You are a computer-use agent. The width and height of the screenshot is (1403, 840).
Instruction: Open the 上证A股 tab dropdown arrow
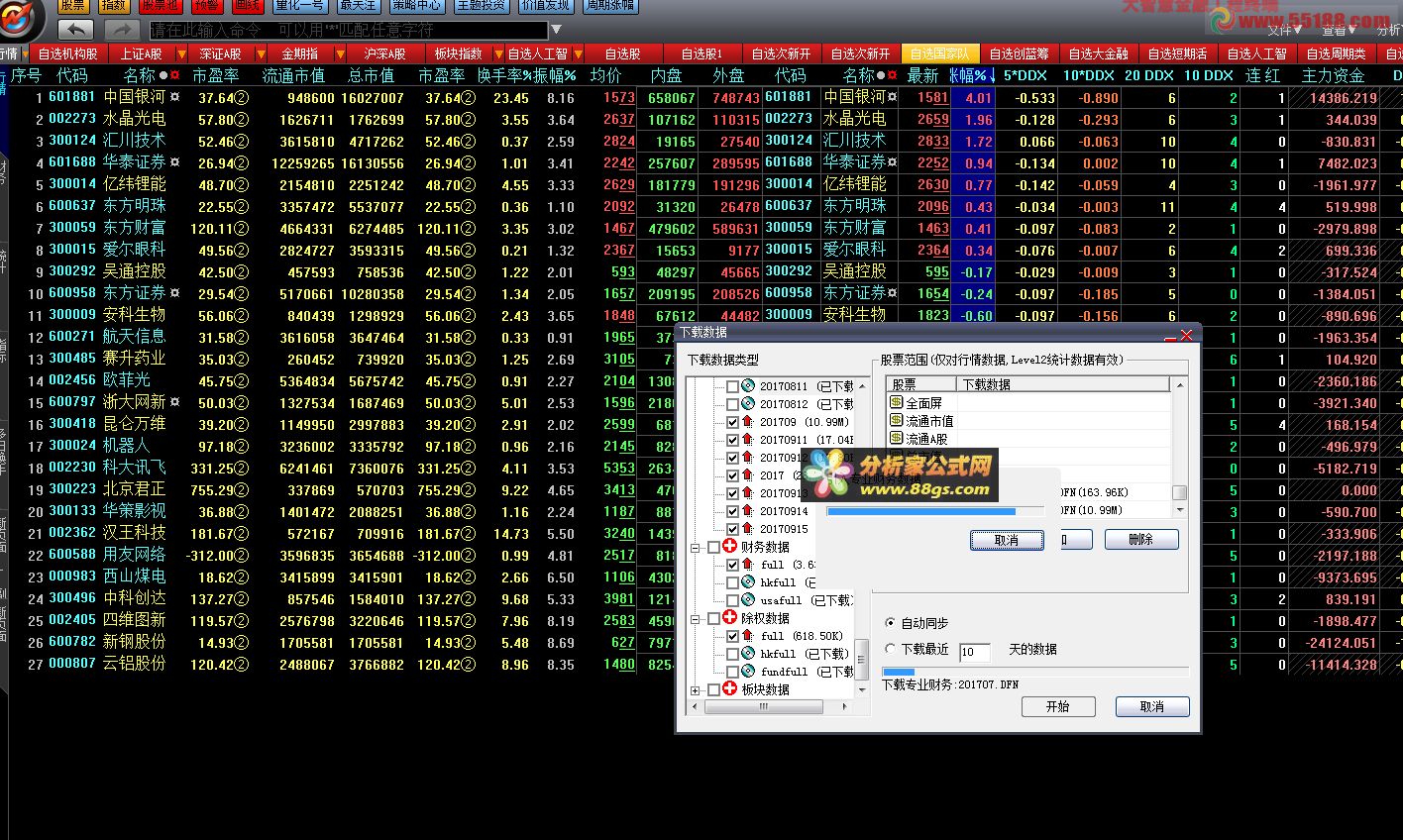click(181, 53)
